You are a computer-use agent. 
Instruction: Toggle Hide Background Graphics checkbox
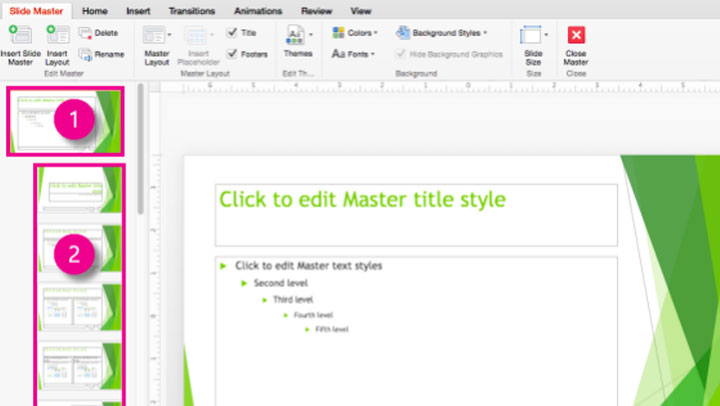(x=402, y=54)
